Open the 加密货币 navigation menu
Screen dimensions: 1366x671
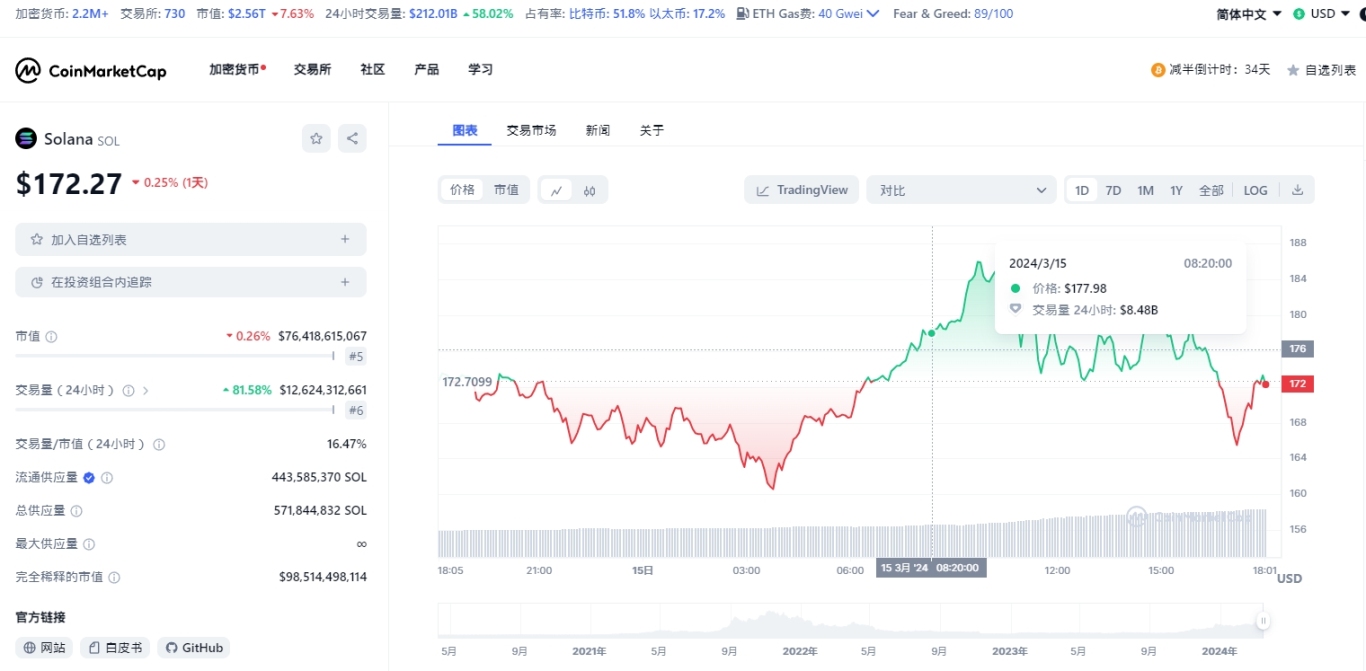237,70
